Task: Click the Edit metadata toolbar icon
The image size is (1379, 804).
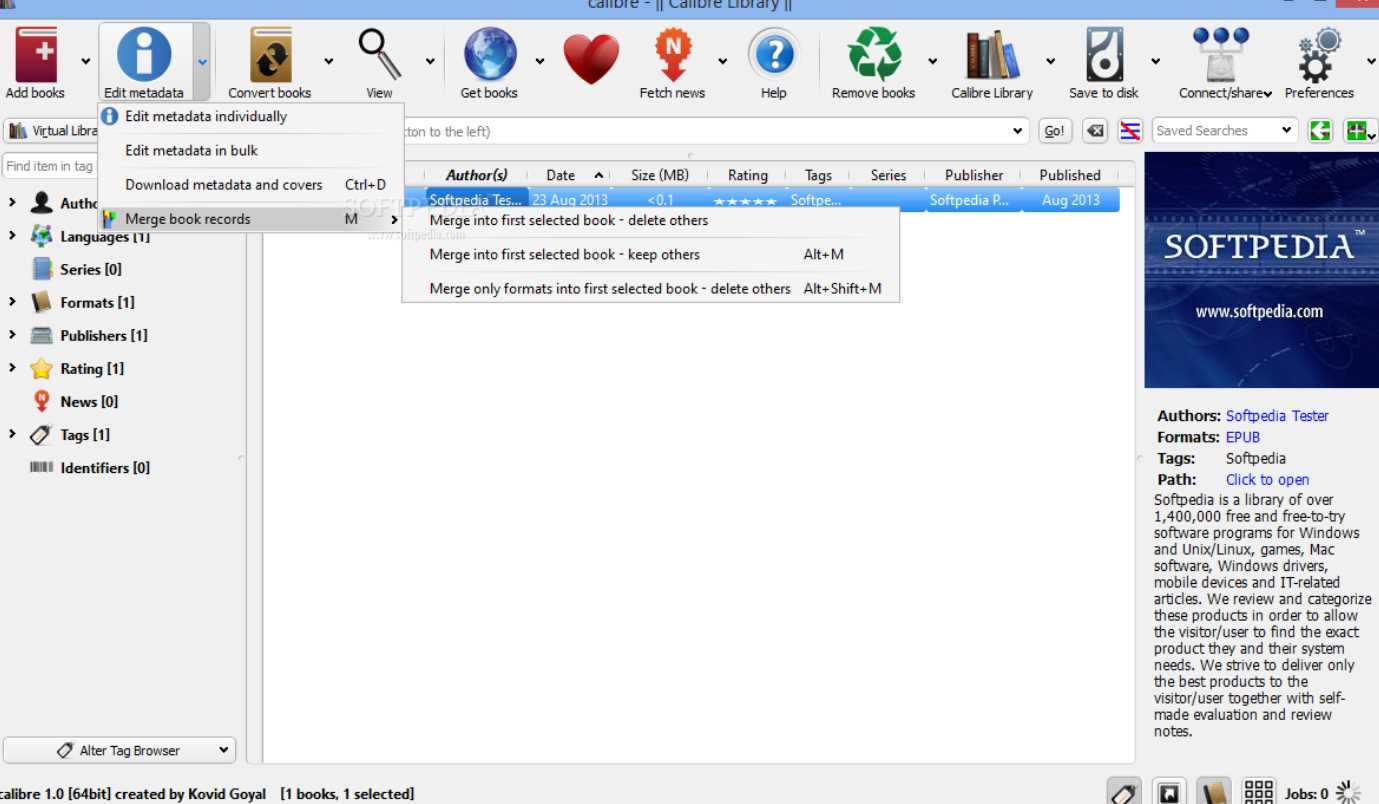Action: tap(144, 55)
